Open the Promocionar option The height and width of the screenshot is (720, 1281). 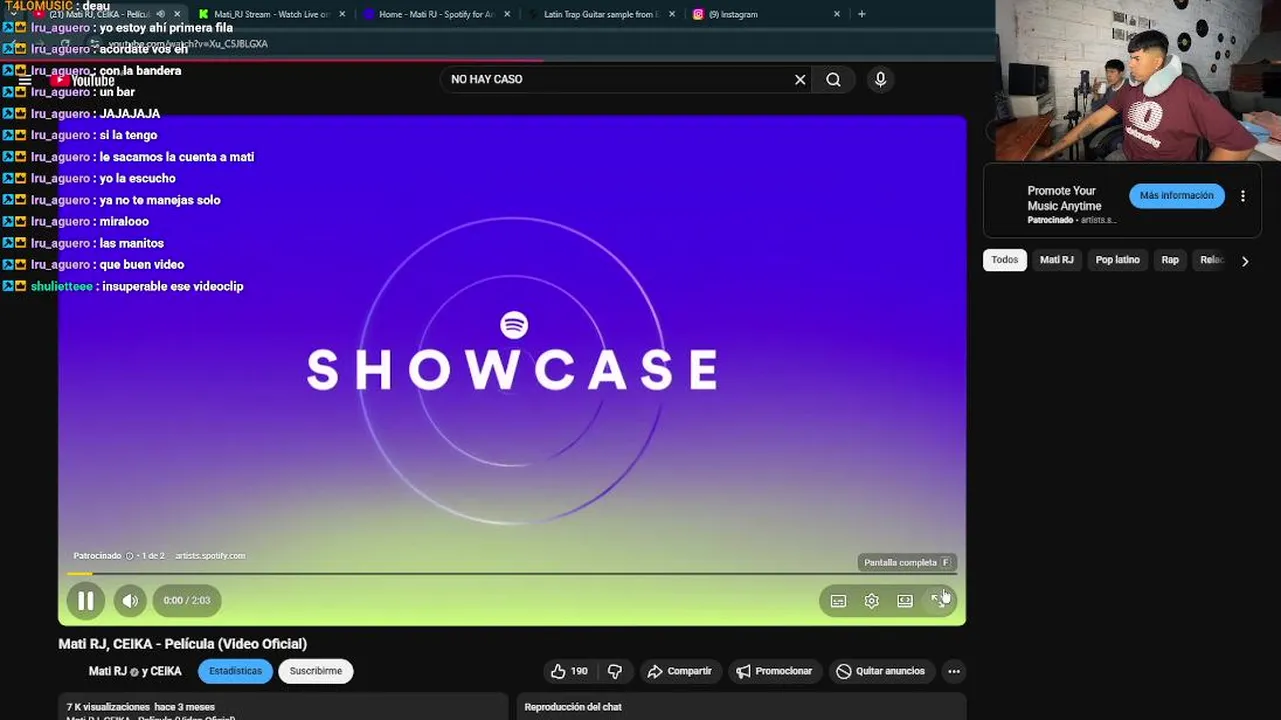(x=775, y=671)
